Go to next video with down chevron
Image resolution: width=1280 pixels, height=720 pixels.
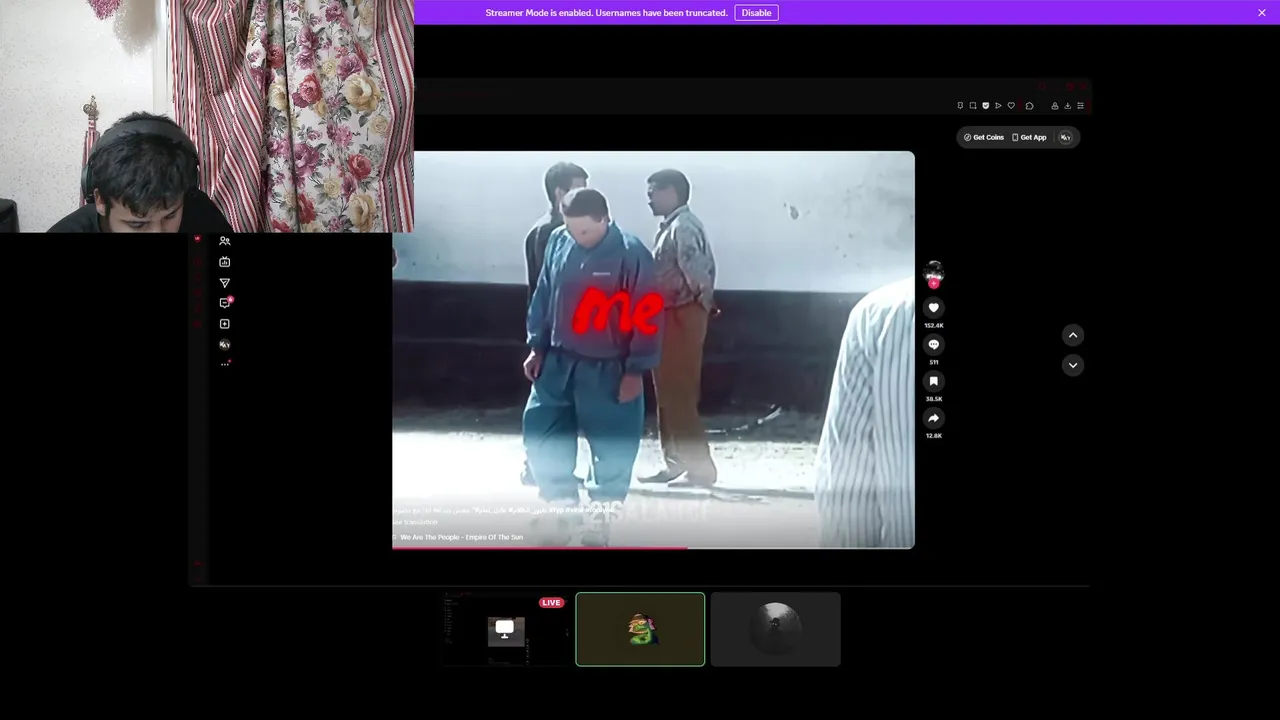click(1072, 365)
